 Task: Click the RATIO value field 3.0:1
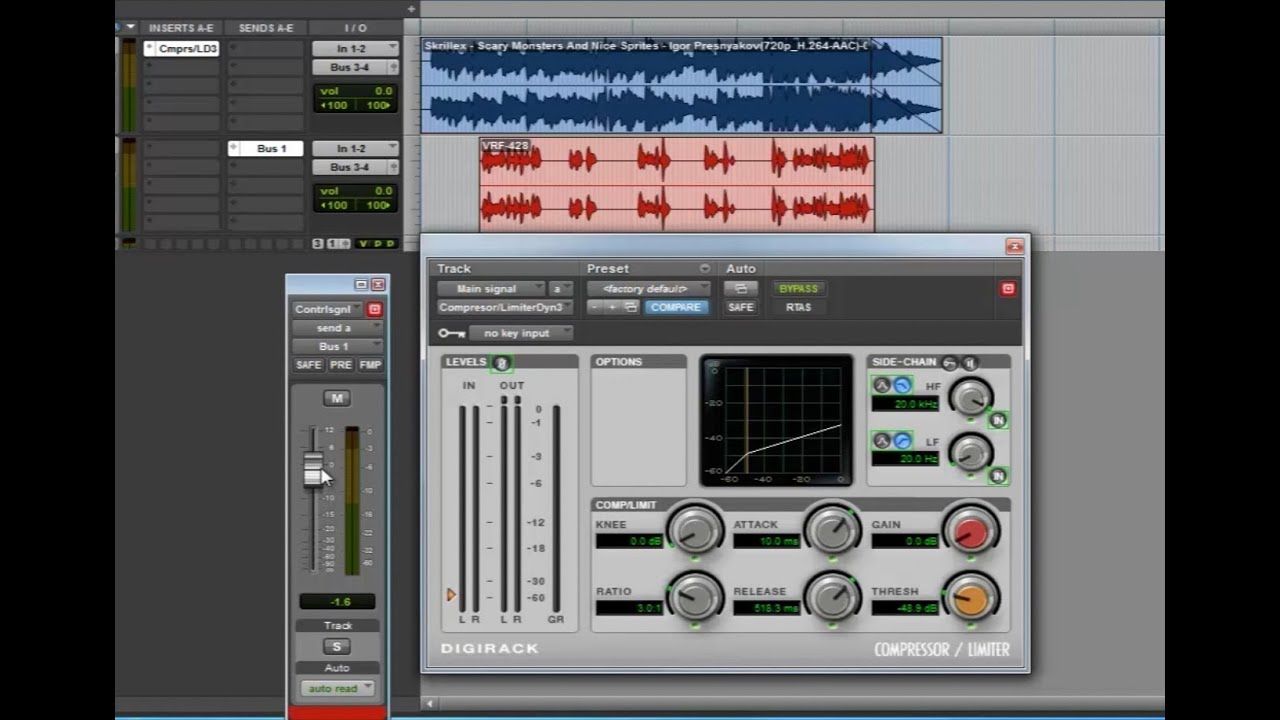pyautogui.click(x=629, y=608)
